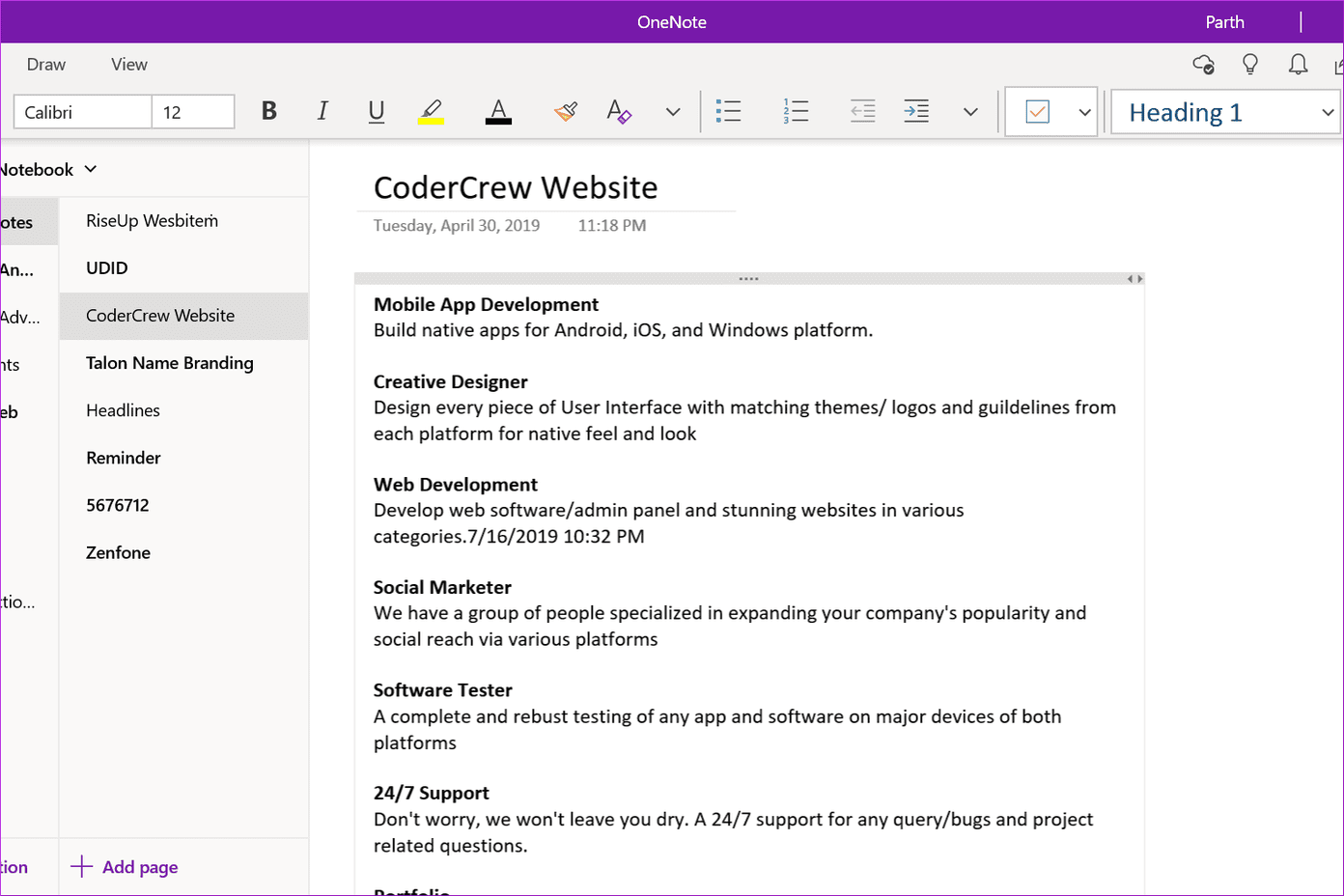
Task: Click the Web Development heading
Action: (x=456, y=485)
